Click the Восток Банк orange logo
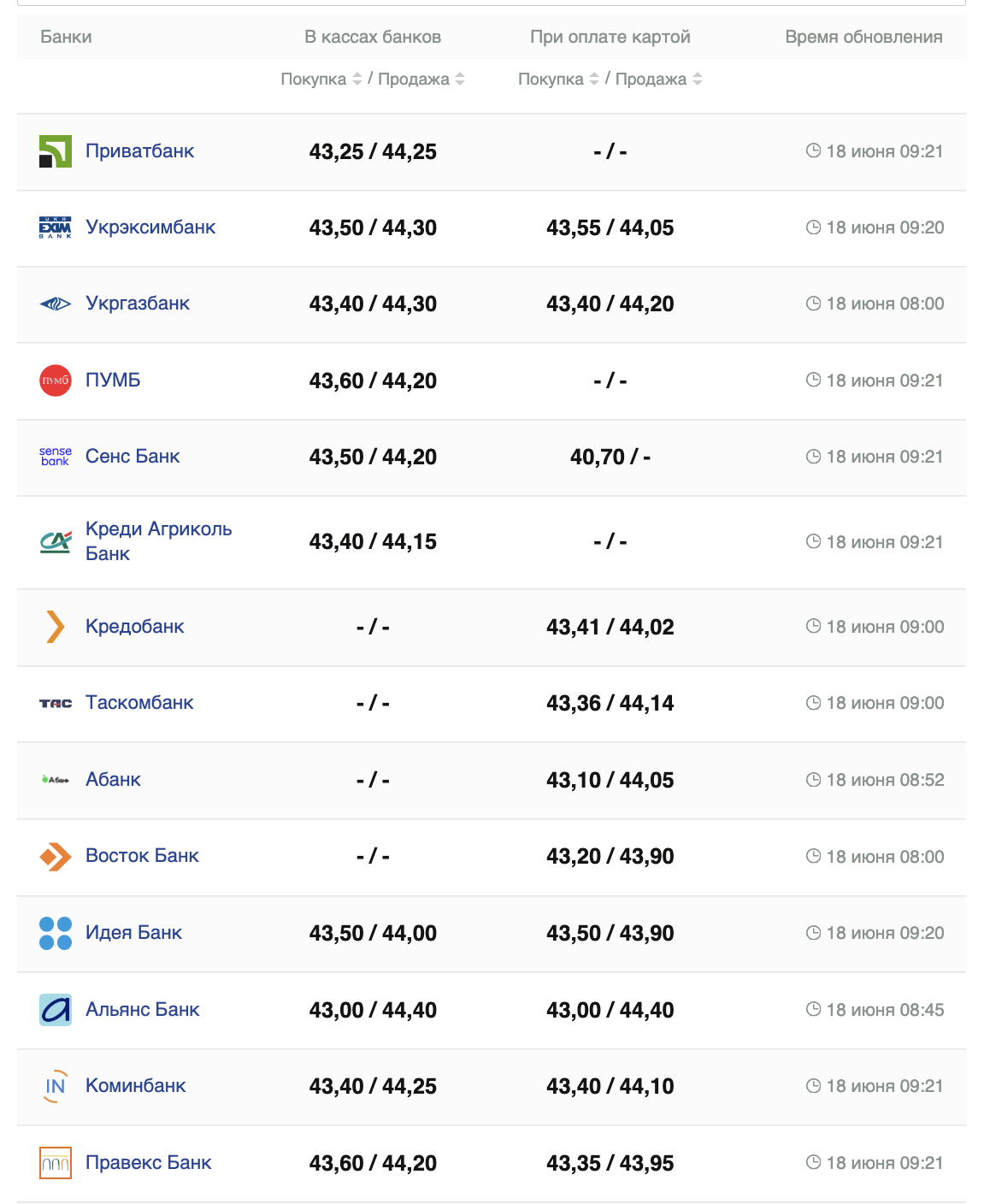The image size is (990, 1204). click(56, 856)
